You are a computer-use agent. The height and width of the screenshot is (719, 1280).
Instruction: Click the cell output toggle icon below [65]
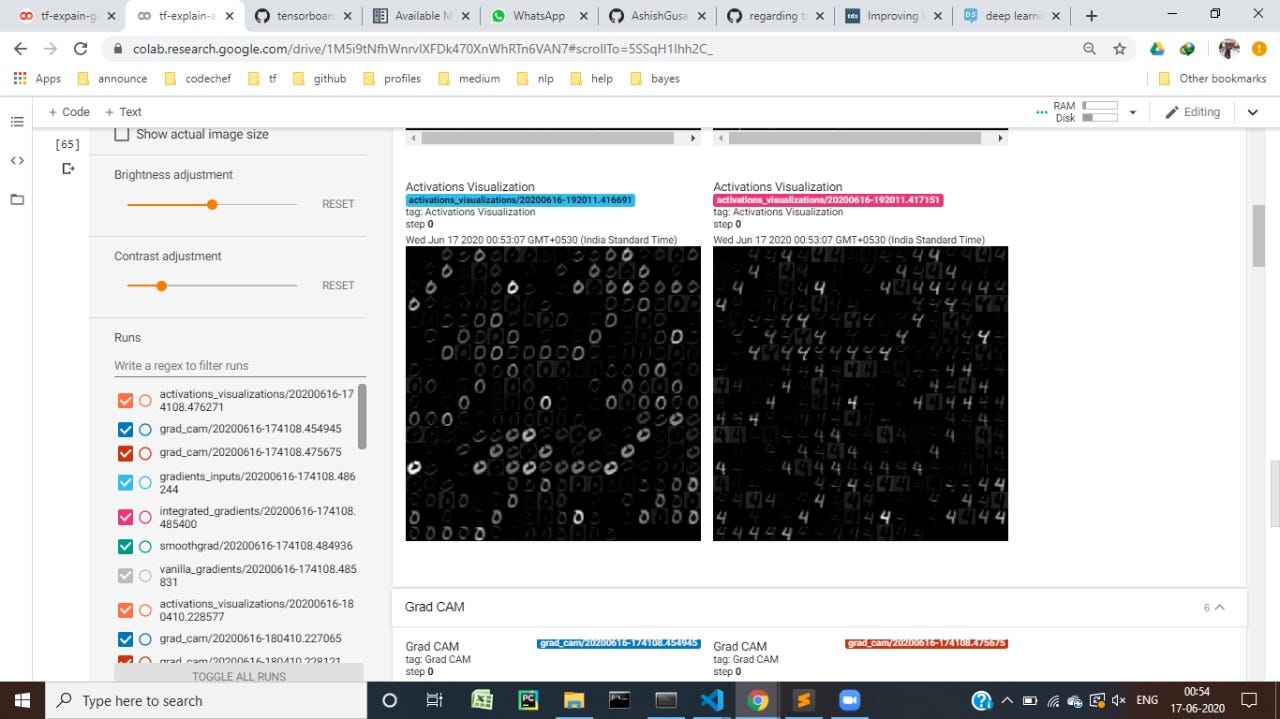point(68,168)
